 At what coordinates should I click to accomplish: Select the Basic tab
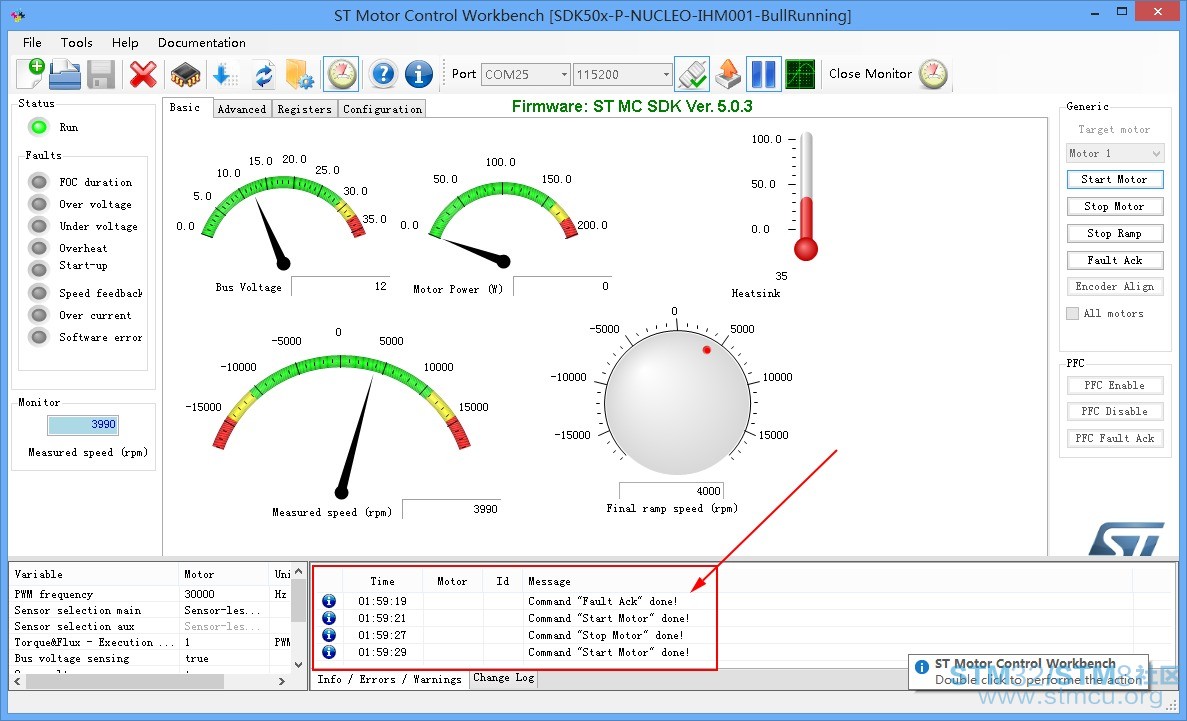point(185,108)
